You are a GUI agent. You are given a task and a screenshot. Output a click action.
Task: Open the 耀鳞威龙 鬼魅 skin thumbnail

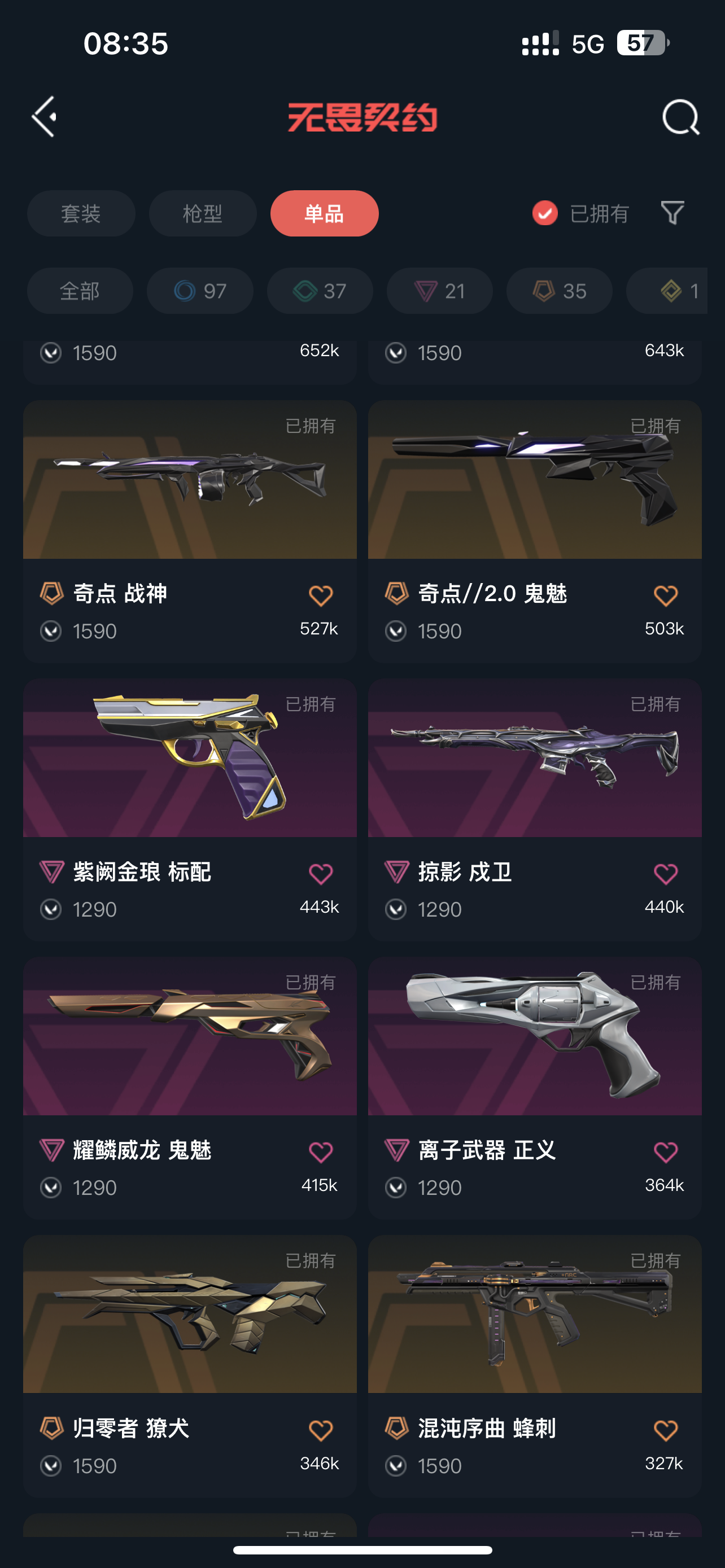point(190,1036)
